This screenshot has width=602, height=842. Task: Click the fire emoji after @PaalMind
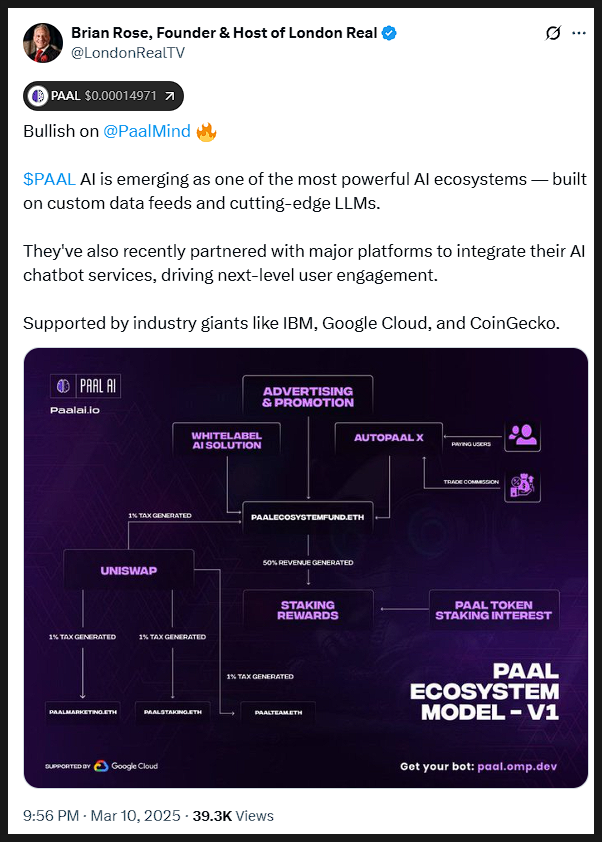click(x=206, y=132)
